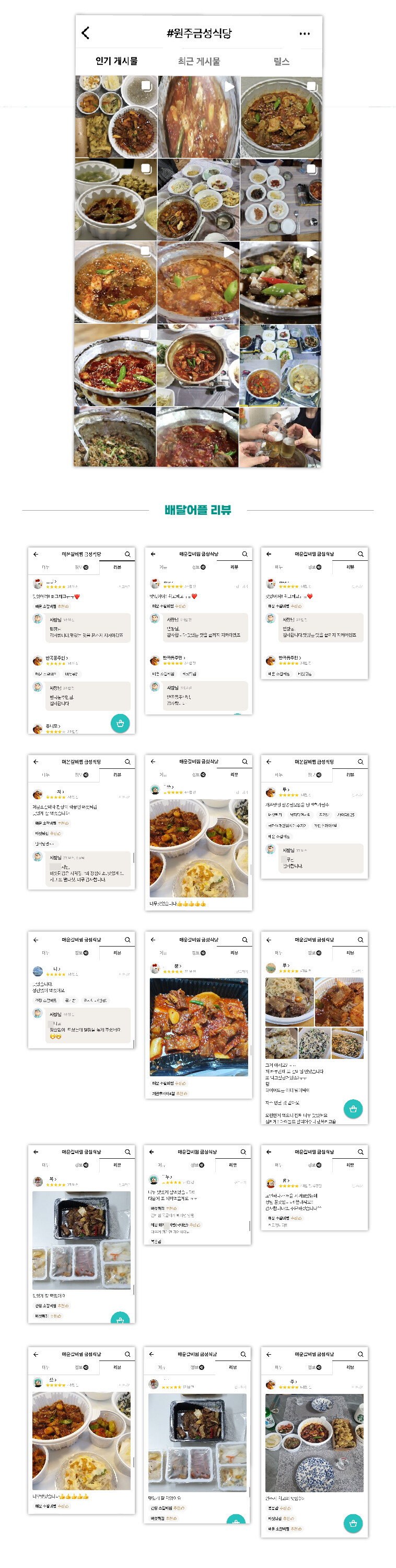Tap the #원주금성식당 hashtag title
This screenshot has height=1568, width=396.
199,33
